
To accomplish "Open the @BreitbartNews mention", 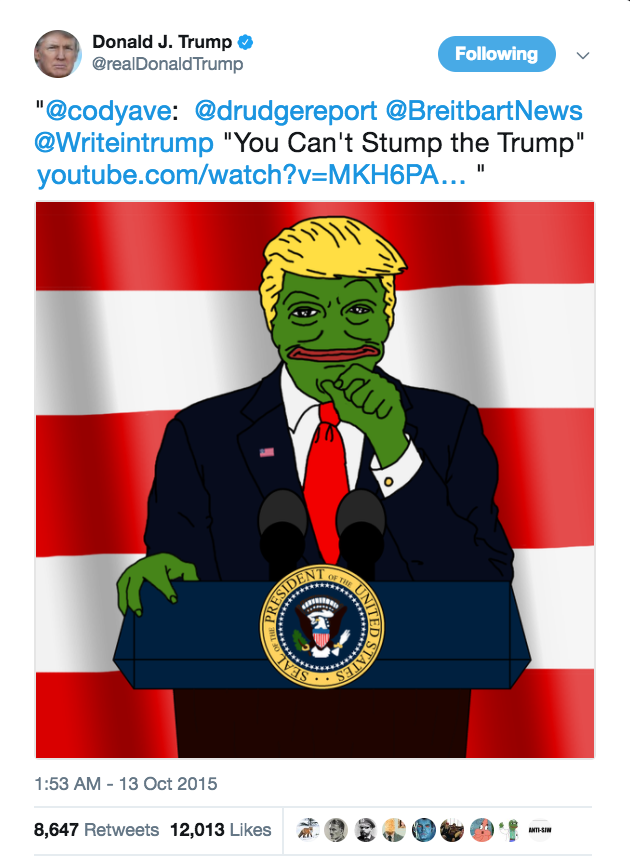I will 484,111.
